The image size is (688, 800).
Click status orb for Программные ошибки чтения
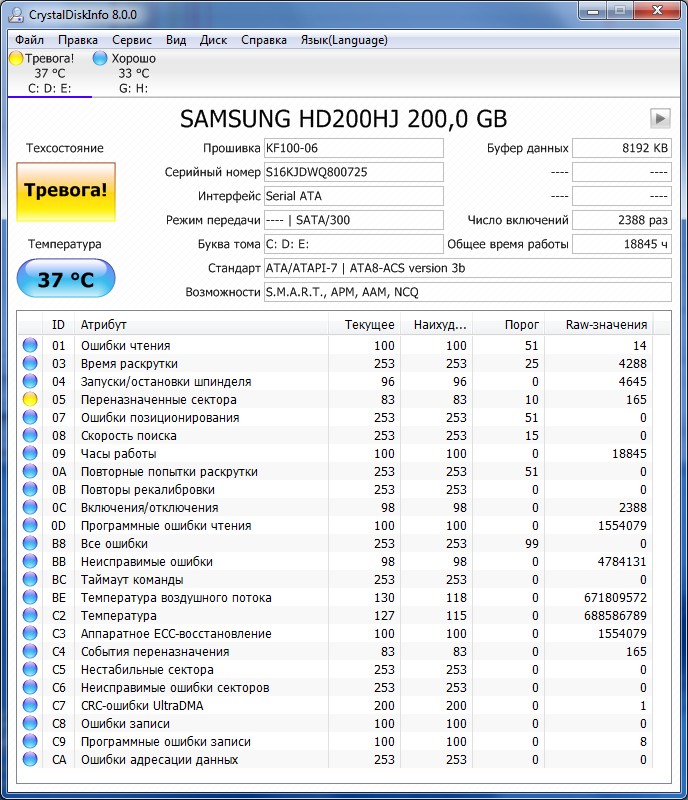click(x=30, y=526)
